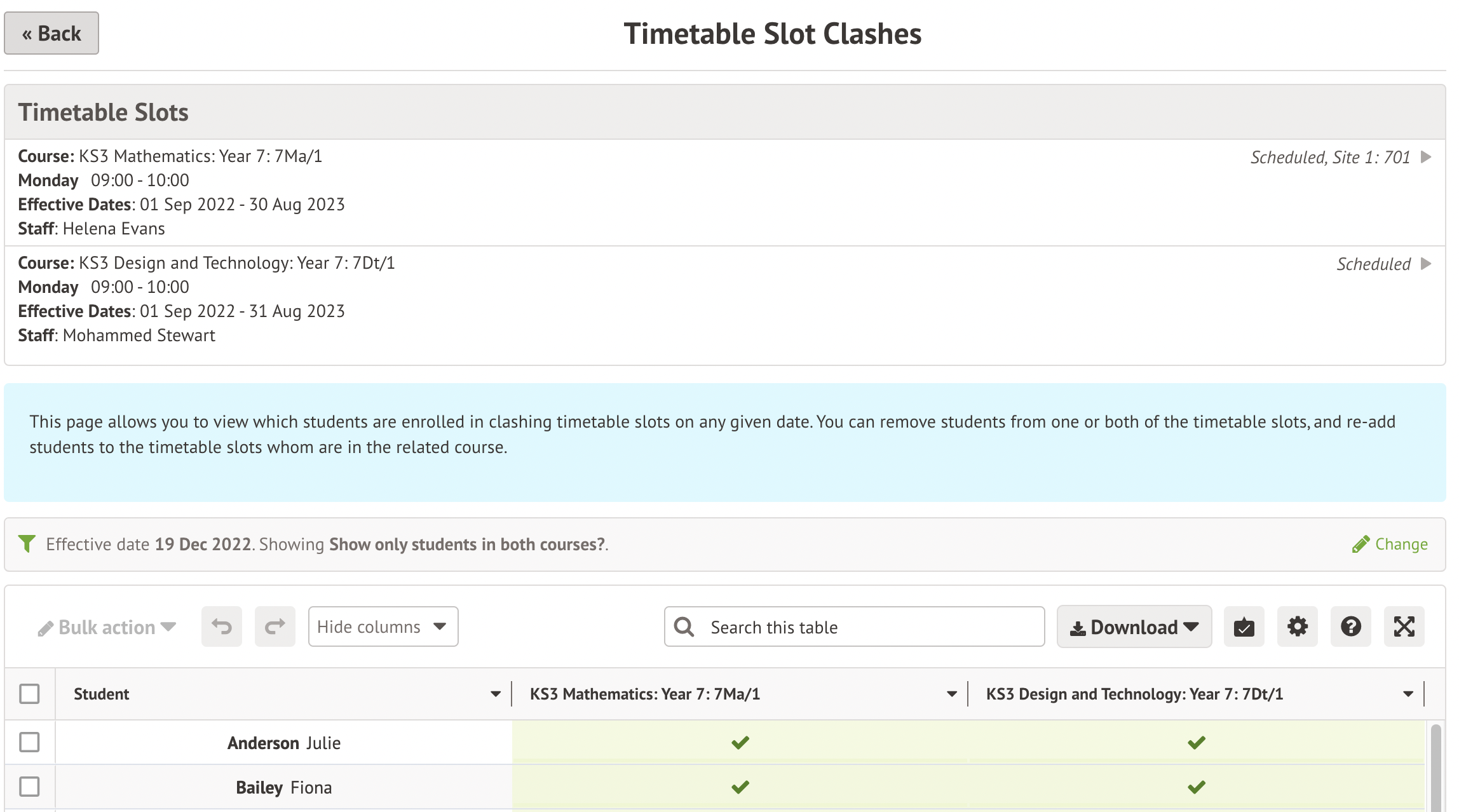Tick the select-all header checkbox
The image size is (1459, 812).
pyautogui.click(x=29, y=694)
